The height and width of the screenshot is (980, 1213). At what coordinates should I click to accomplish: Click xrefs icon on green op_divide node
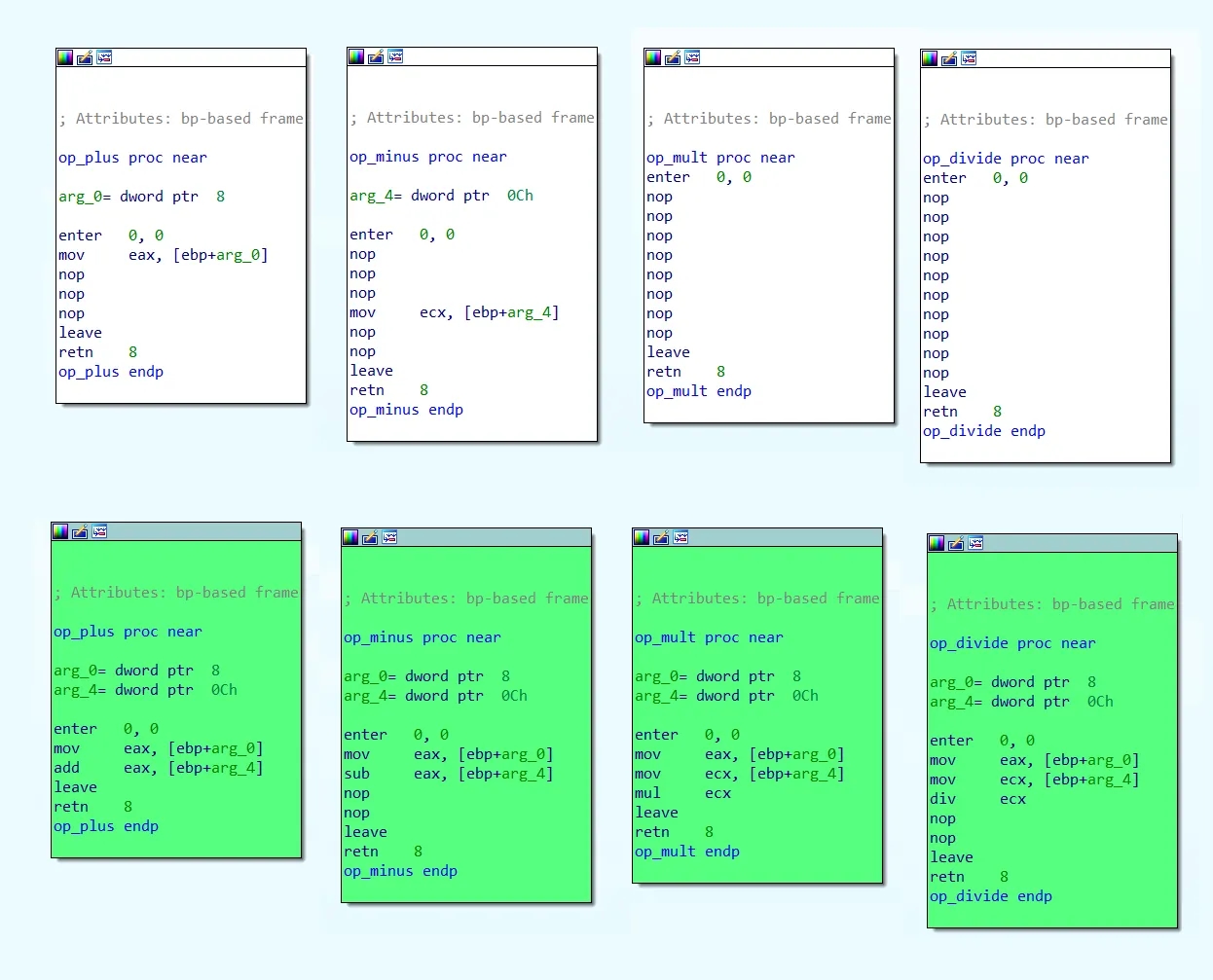point(975,543)
